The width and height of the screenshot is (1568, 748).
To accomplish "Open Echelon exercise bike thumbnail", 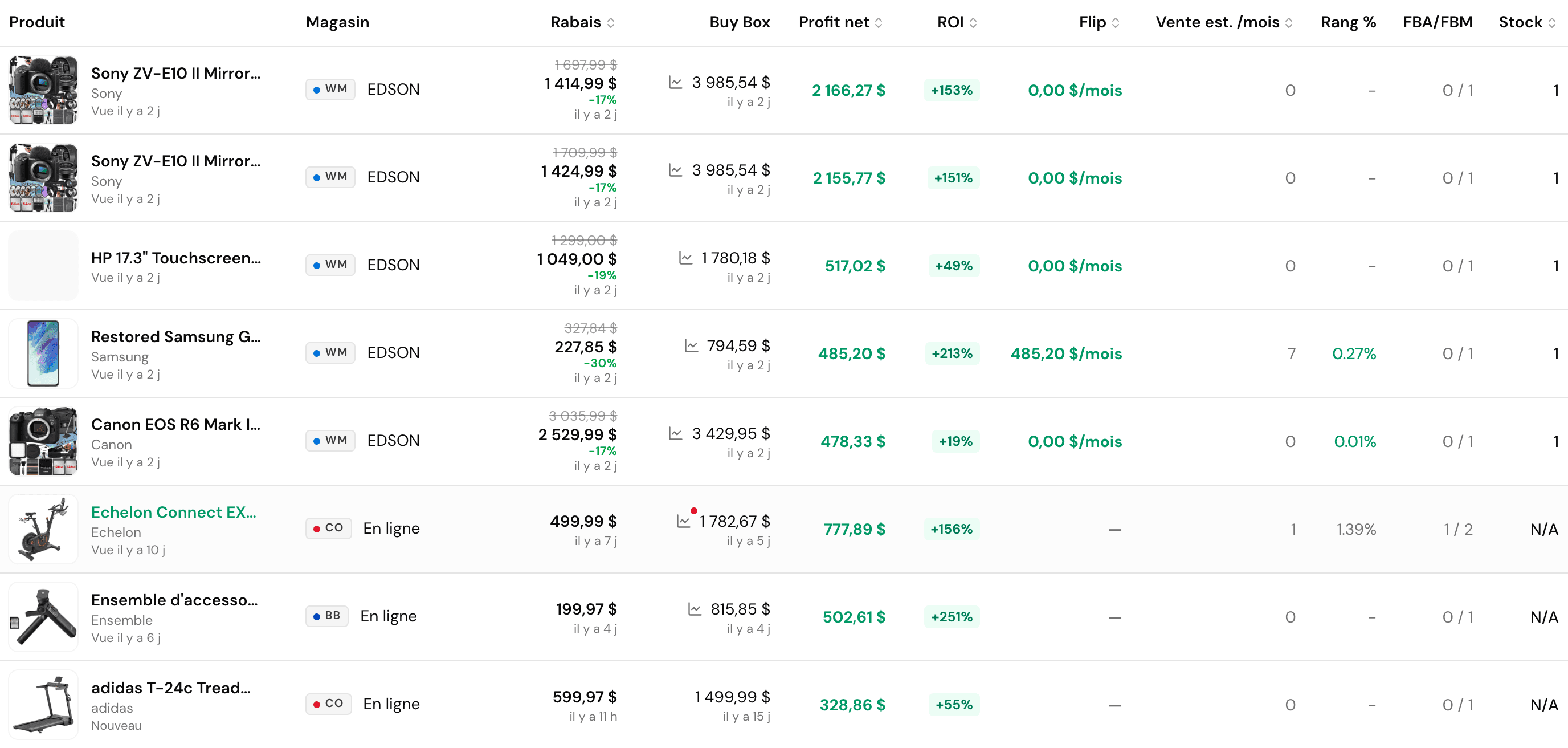I will point(43,529).
